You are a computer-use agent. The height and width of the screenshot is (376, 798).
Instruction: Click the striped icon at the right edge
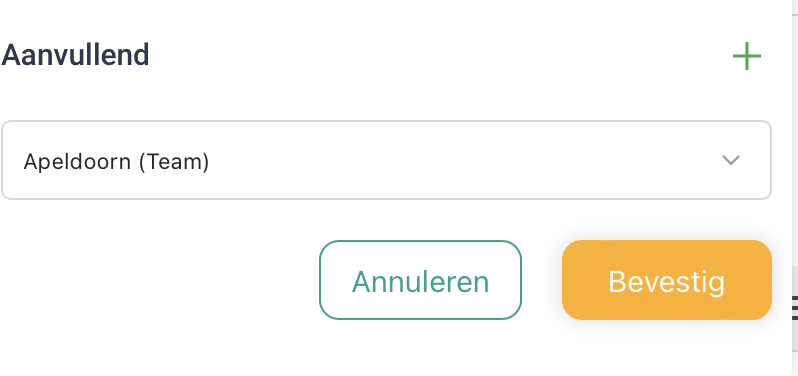click(795, 308)
